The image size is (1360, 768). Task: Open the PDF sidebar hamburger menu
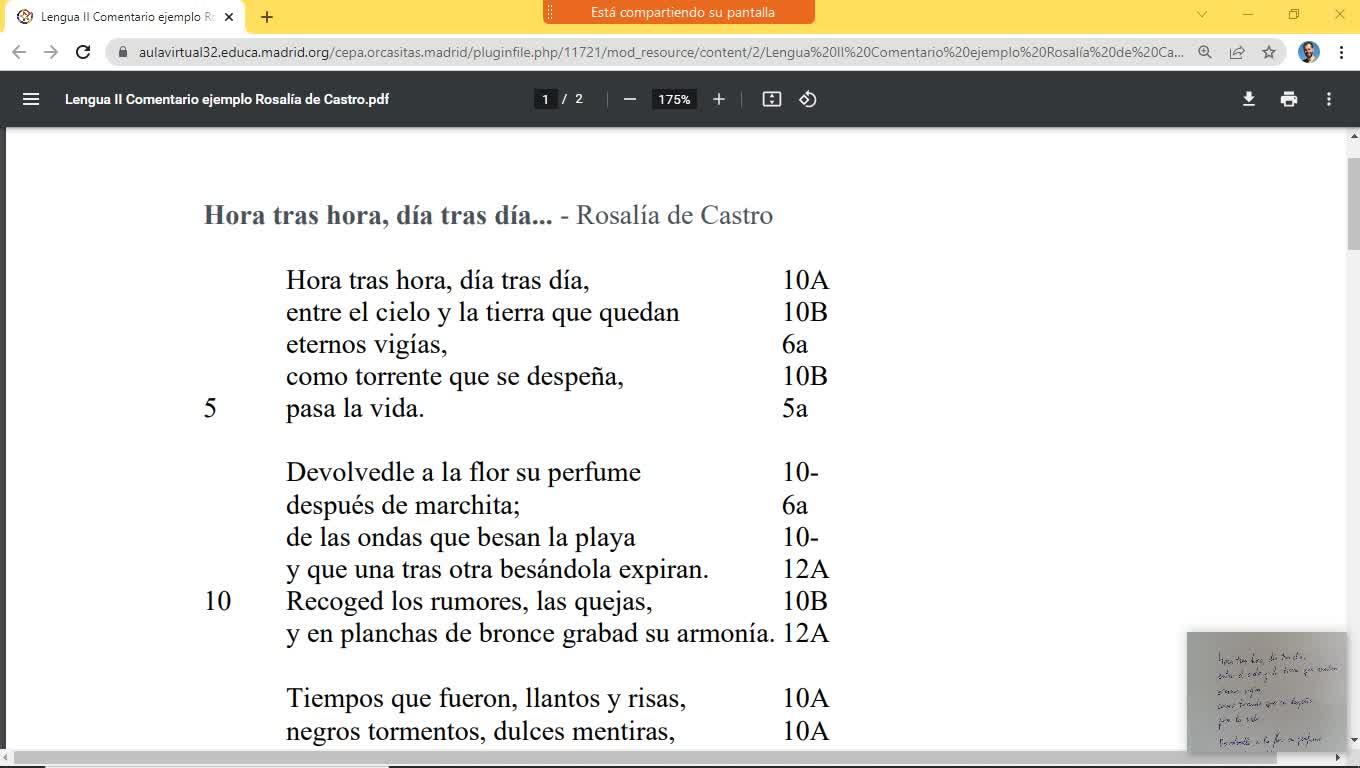point(31,99)
